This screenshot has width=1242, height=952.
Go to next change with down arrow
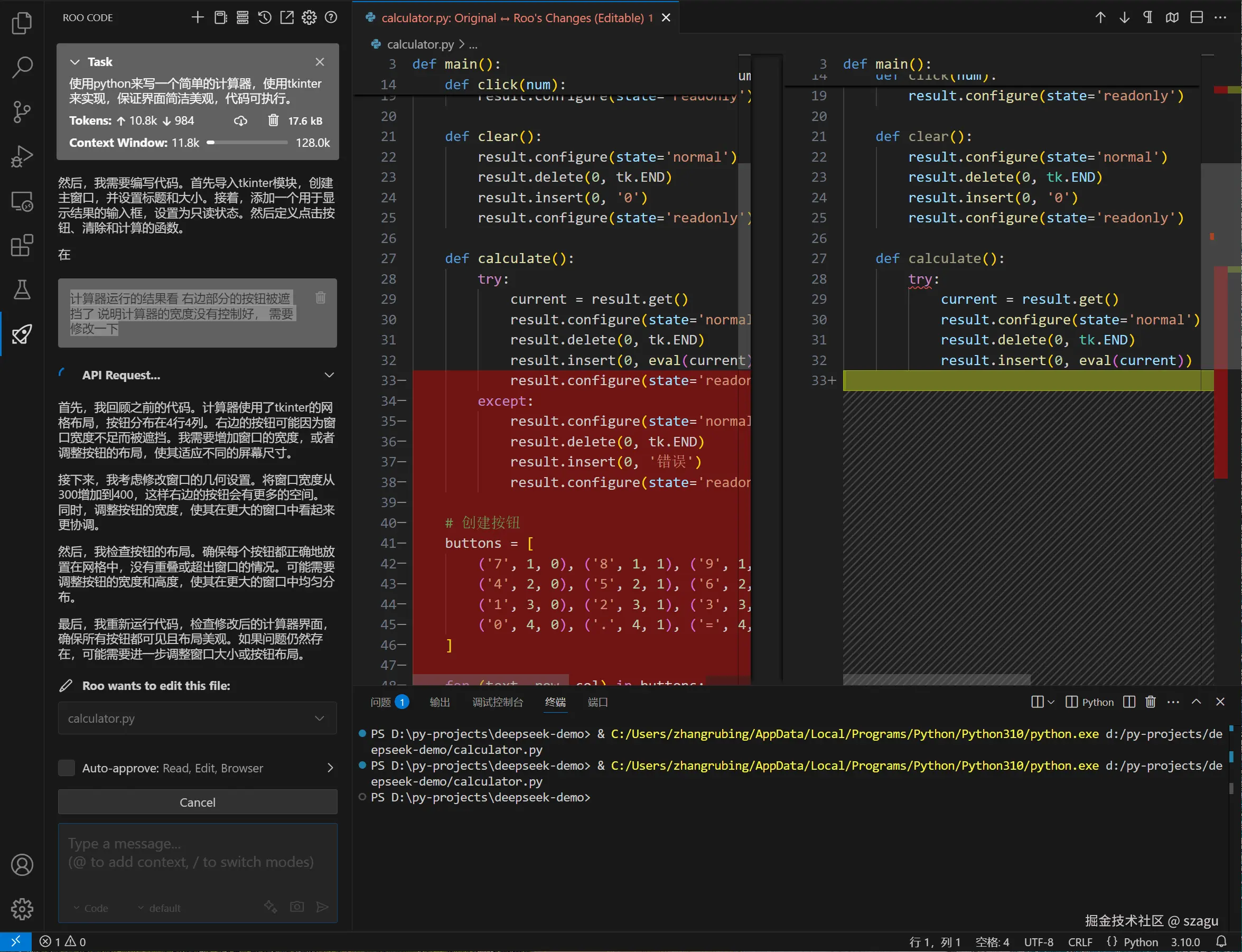pyautogui.click(x=1124, y=17)
